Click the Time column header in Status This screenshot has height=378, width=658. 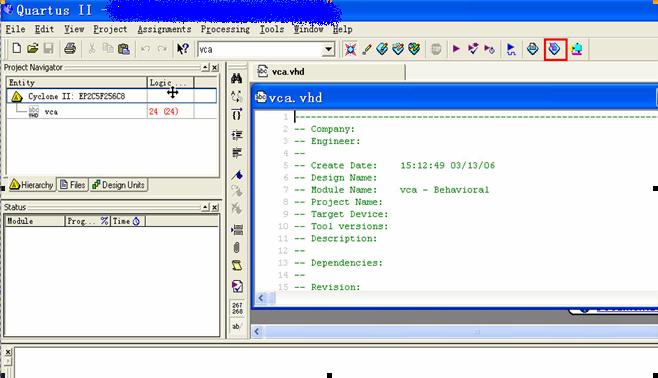[x=128, y=221]
